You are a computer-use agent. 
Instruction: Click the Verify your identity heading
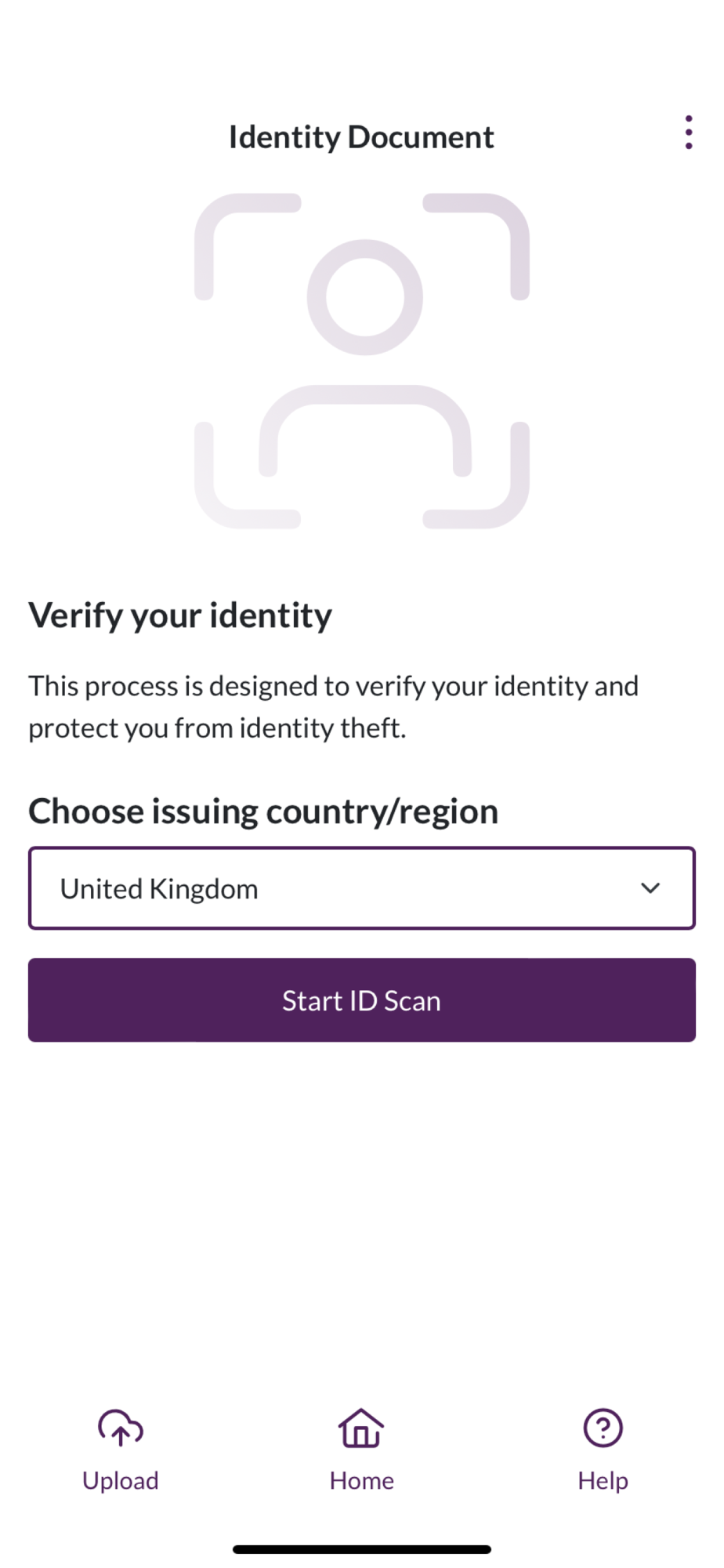180,615
